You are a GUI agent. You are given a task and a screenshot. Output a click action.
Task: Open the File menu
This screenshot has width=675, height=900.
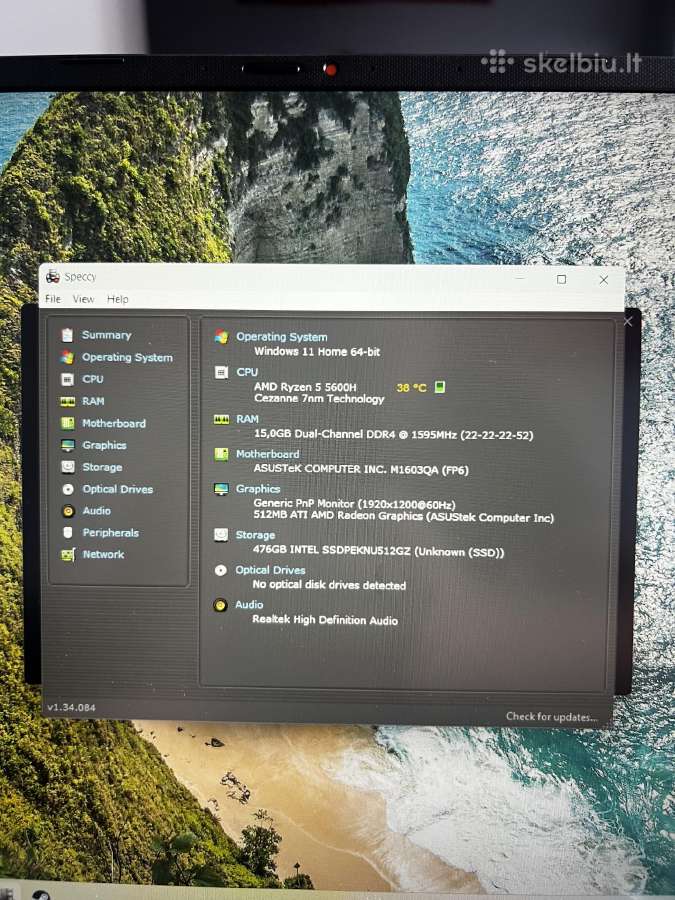tap(53, 299)
